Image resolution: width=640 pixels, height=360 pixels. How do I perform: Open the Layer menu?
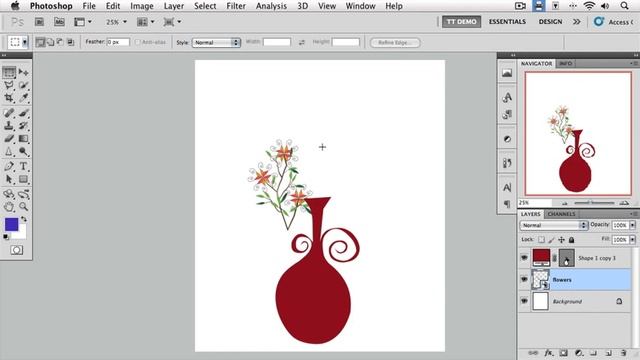tap(174, 6)
